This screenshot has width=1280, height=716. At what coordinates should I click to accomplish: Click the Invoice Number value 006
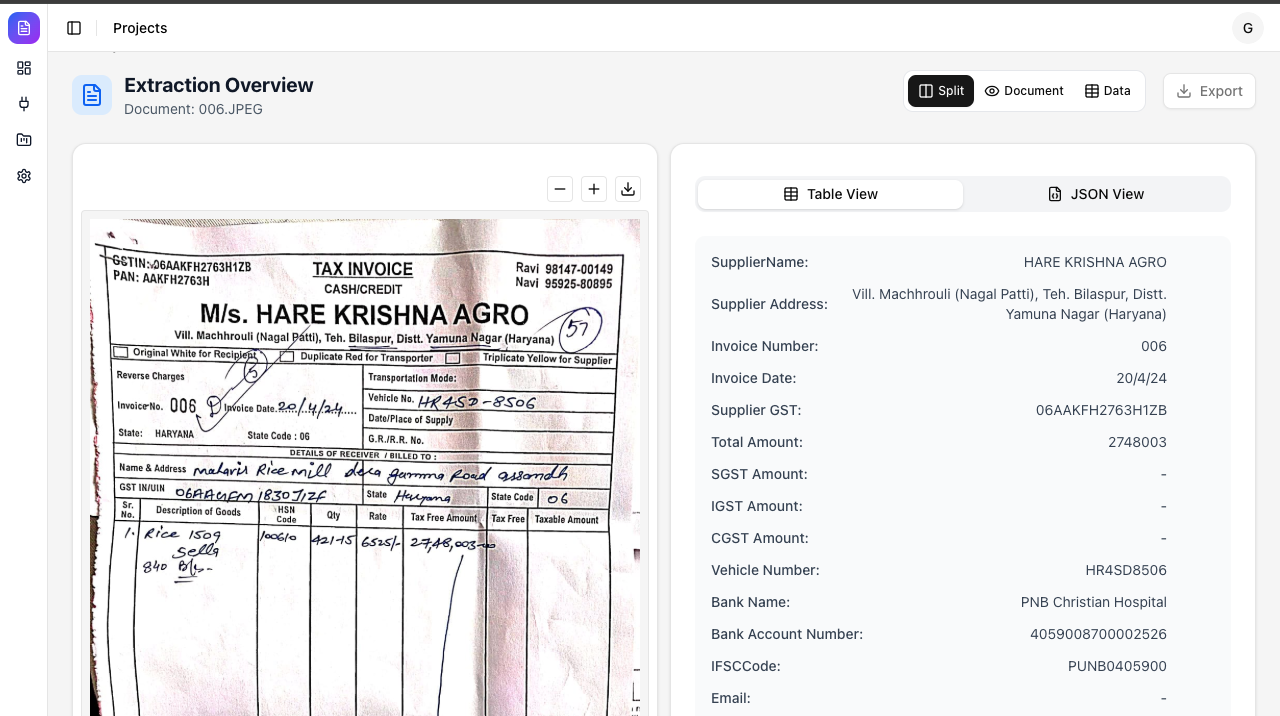tap(1154, 346)
